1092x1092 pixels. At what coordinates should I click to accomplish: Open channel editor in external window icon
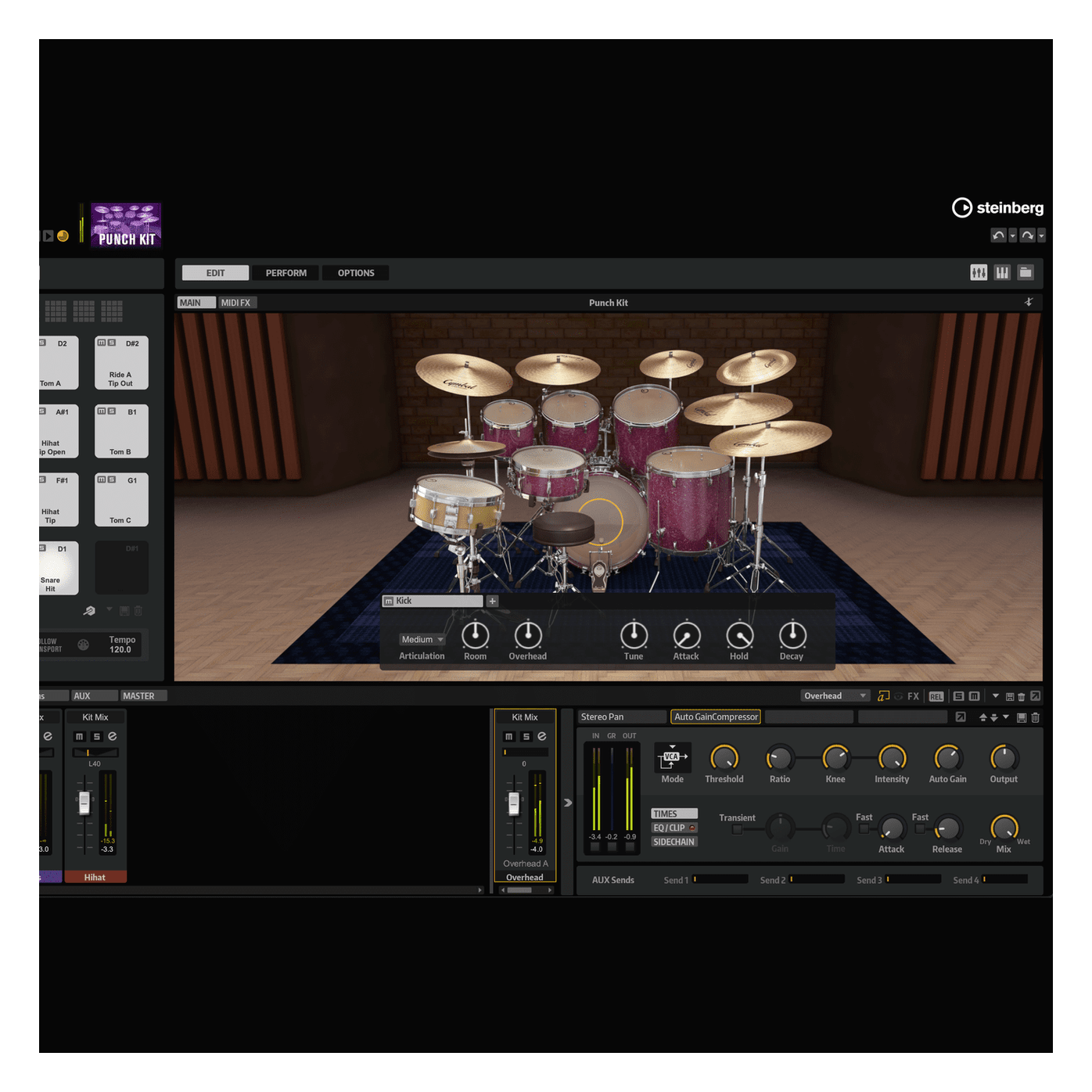point(1035,695)
